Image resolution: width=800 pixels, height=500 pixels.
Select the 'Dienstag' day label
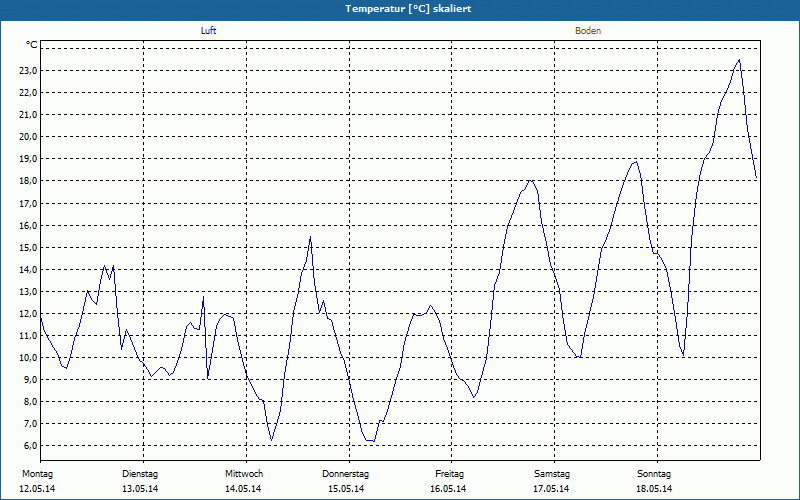point(140,474)
